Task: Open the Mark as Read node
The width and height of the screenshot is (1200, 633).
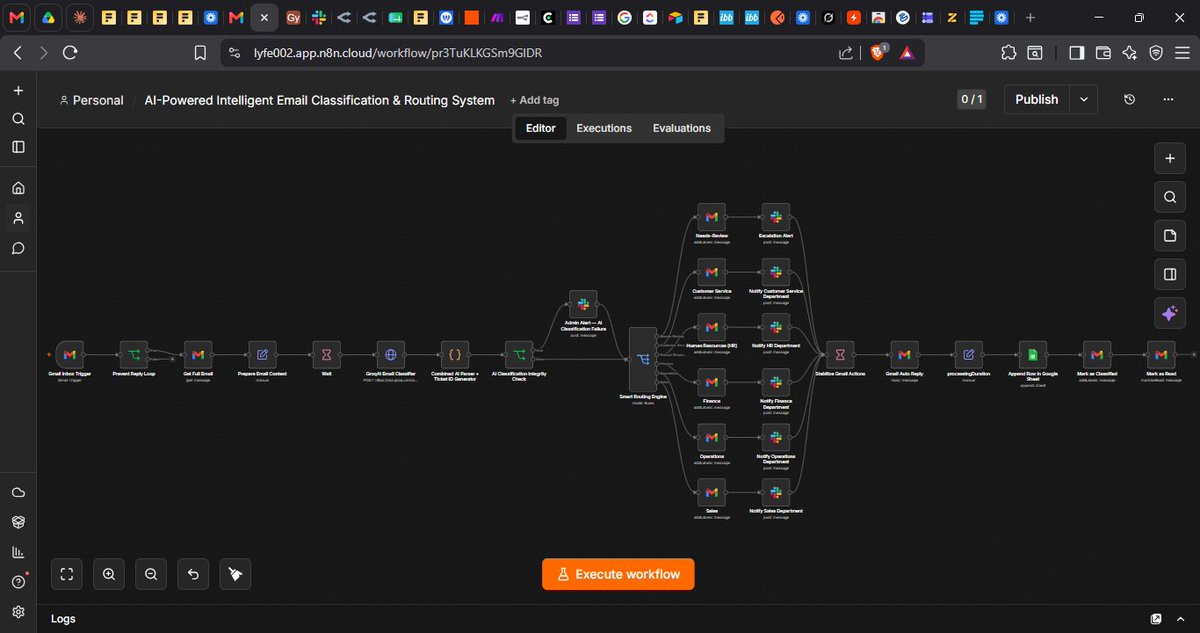Action: pos(1161,355)
